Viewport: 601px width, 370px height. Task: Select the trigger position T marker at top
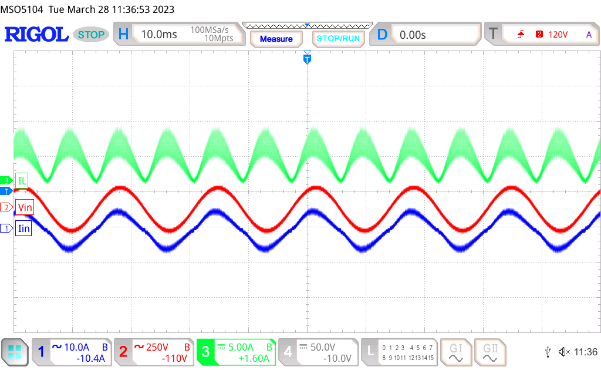point(307,59)
